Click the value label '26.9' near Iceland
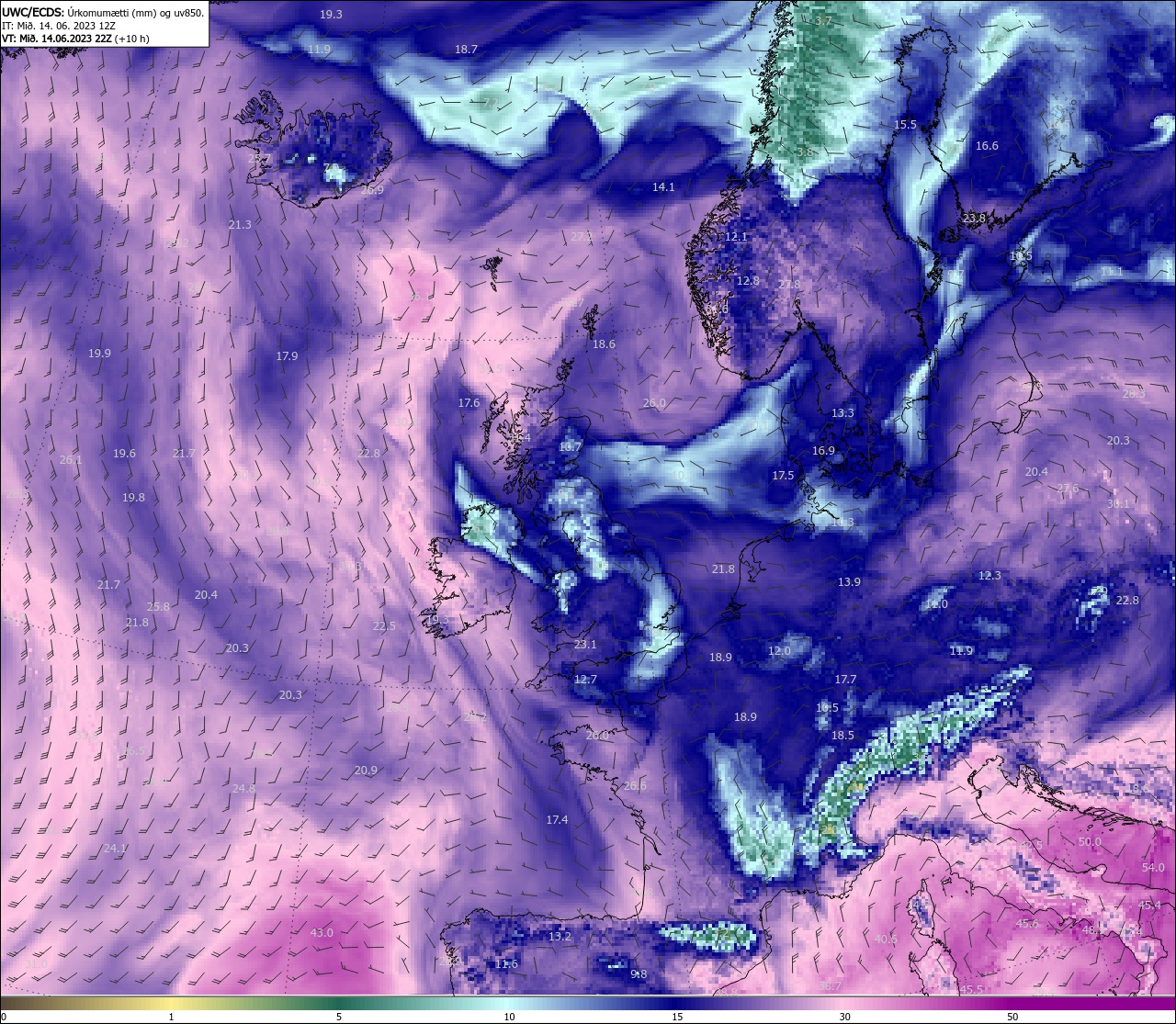 (372, 190)
